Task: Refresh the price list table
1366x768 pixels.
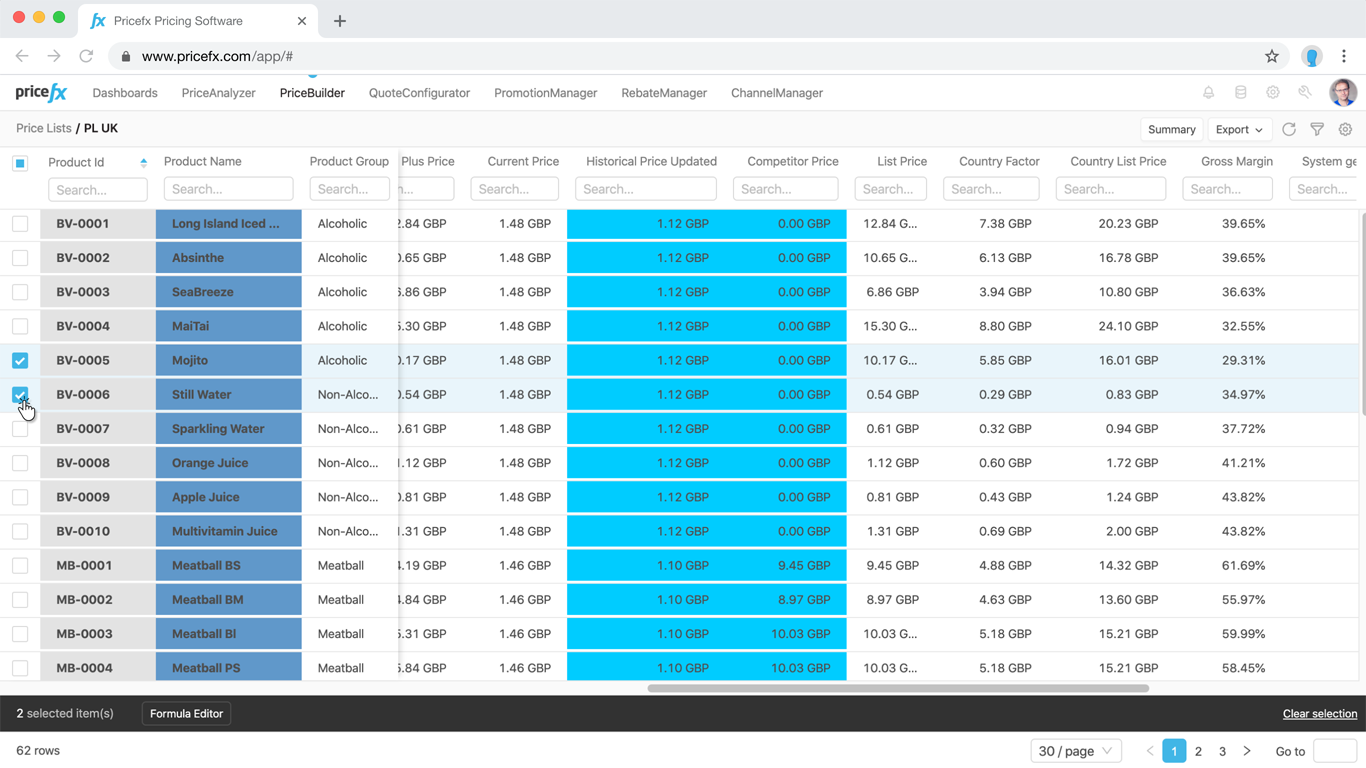Action: [x=1289, y=129]
